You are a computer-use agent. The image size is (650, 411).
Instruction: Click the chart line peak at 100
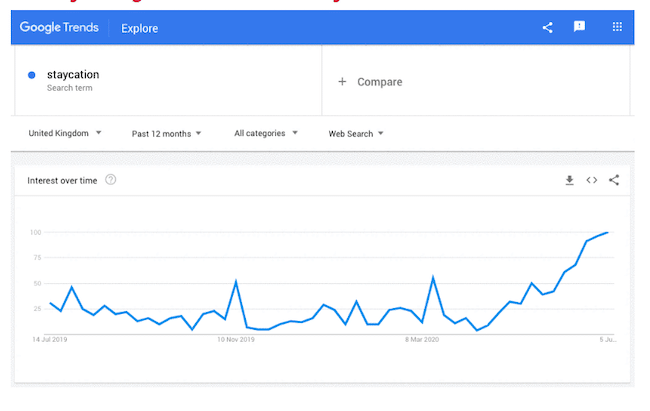607,232
